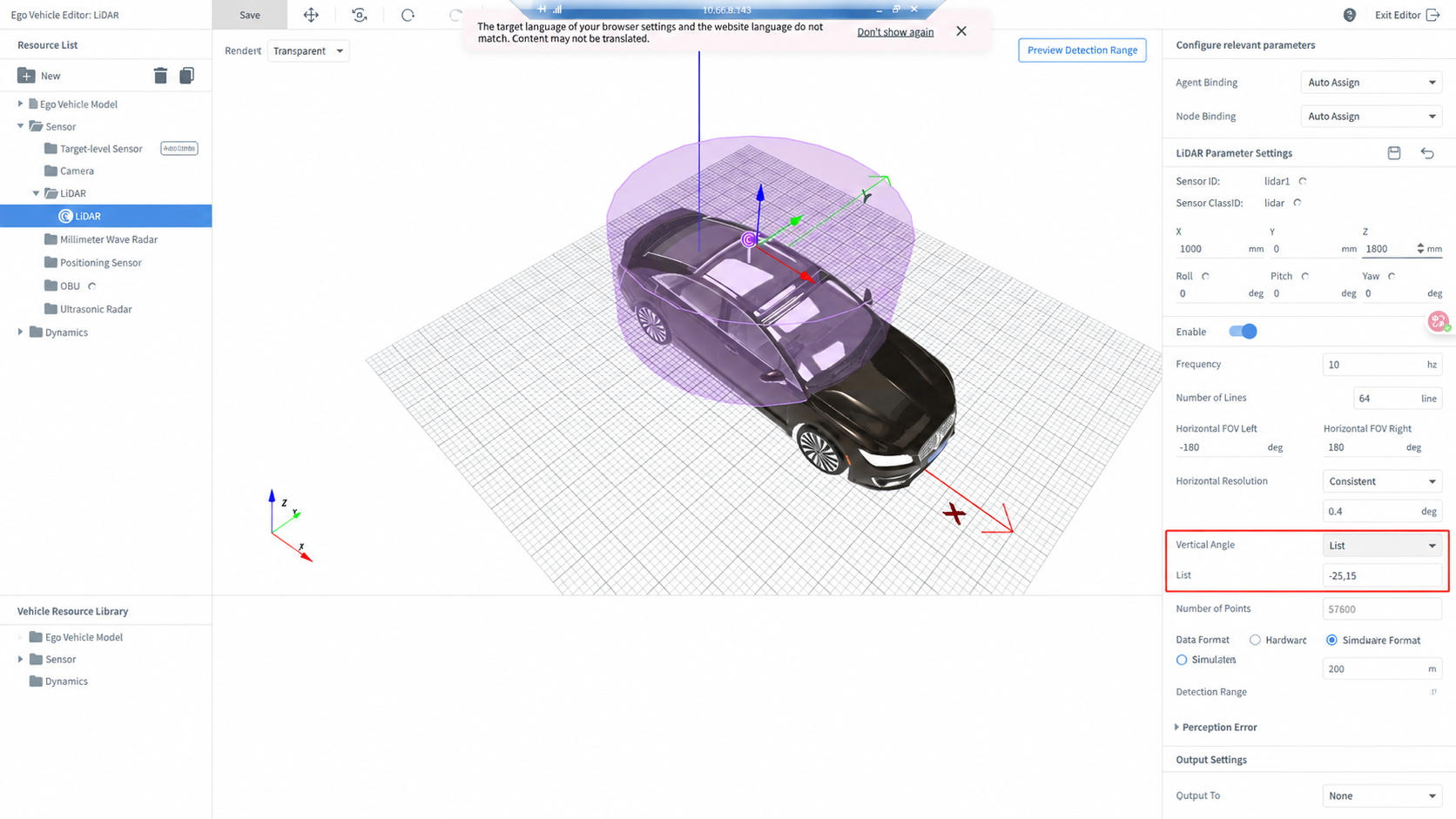Click the Auto Combo badge beside Target-level Sensor
The image size is (1456, 819).
click(x=179, y=149)
